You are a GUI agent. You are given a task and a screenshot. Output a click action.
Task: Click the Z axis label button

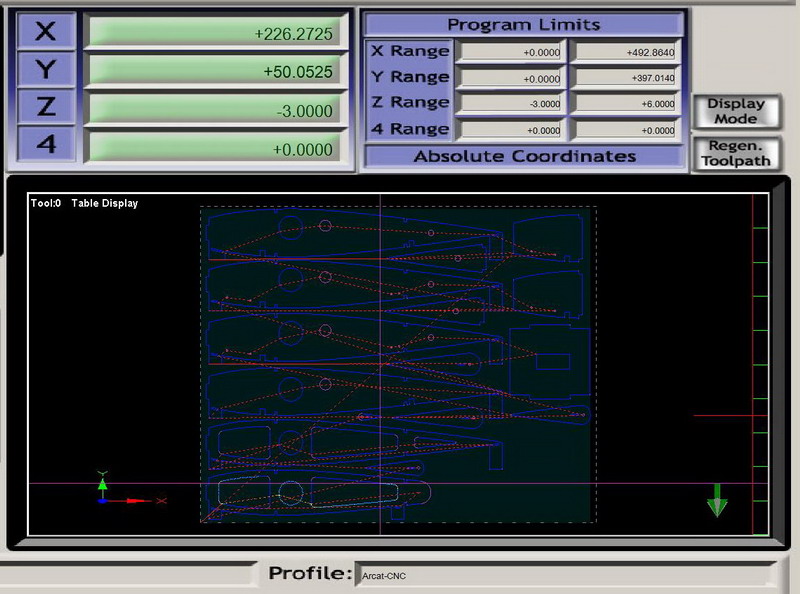coord(45,107)
